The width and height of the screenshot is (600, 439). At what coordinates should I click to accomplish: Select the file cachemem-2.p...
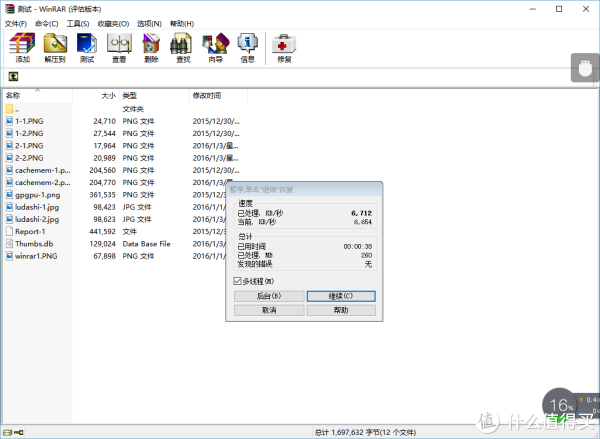(x=42, y=182)
